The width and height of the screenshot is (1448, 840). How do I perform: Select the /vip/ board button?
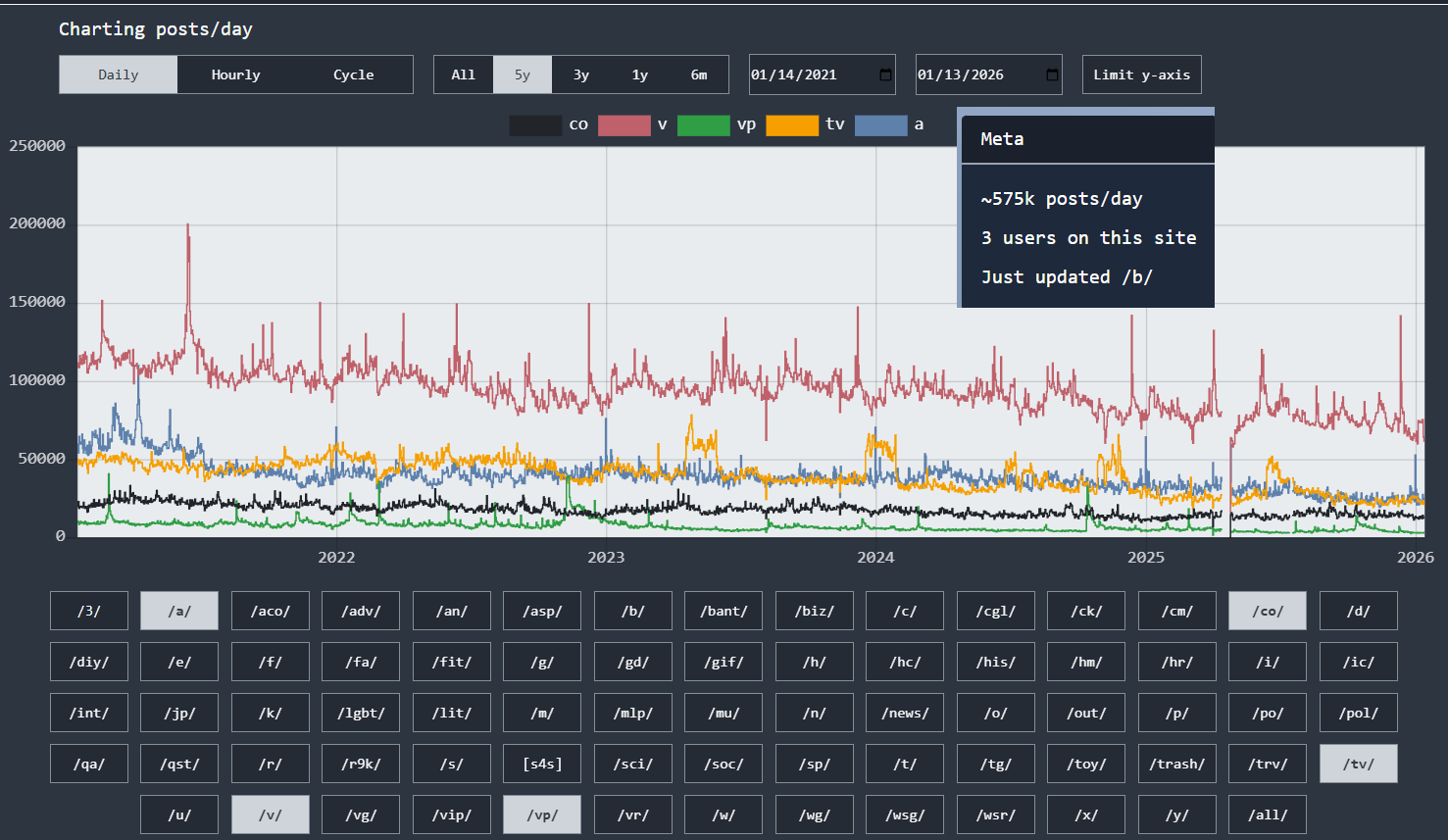(x=452, y=815)
